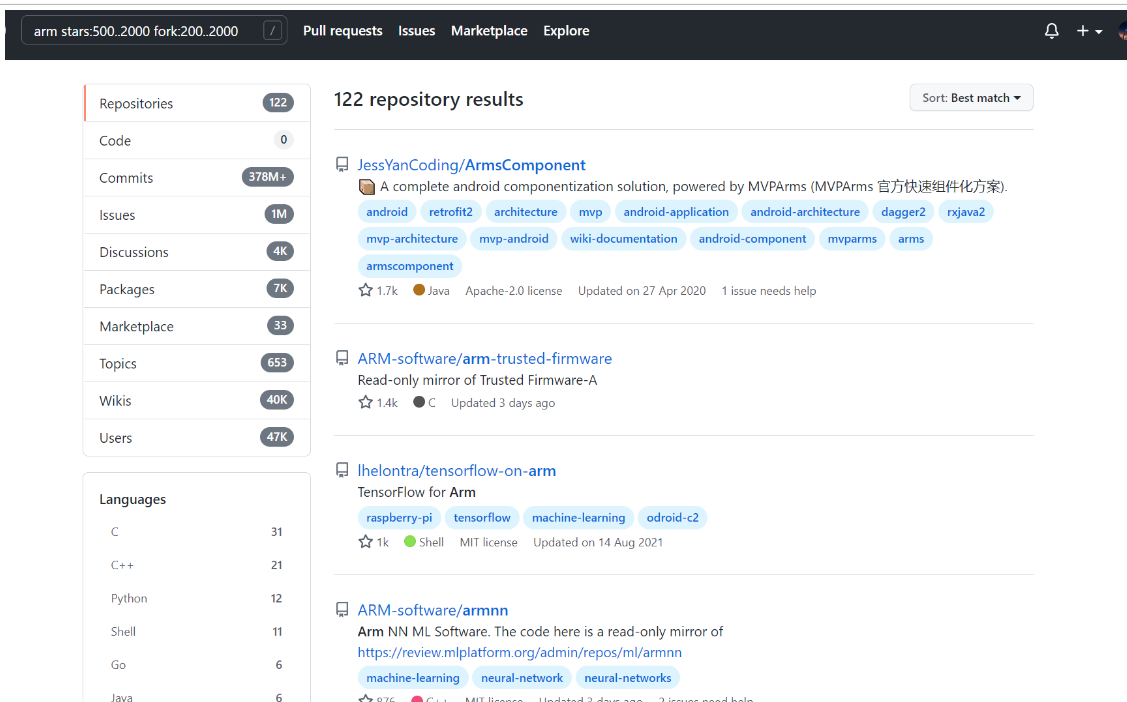Select Commits filter in sidebar

point(197,177)
